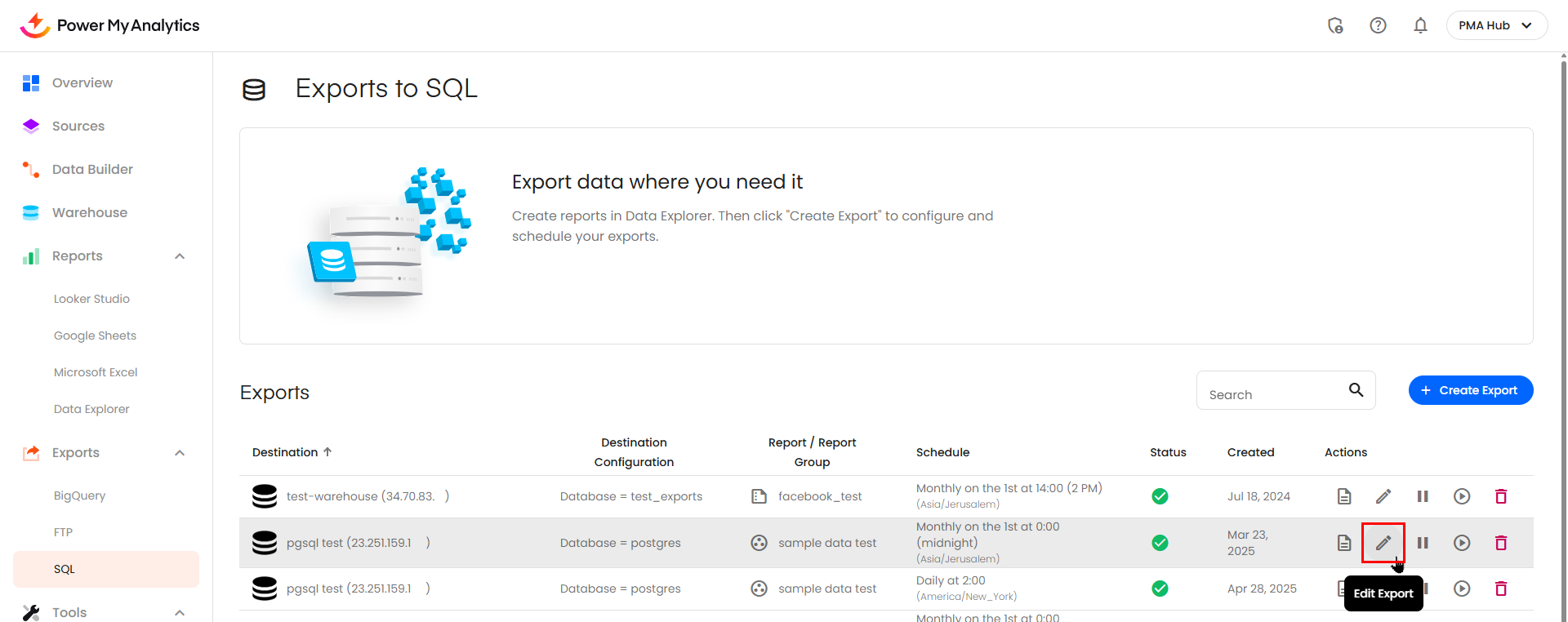Pause the test-warehouse export
Screen dimensions: 1568x622
[1422, 496]
